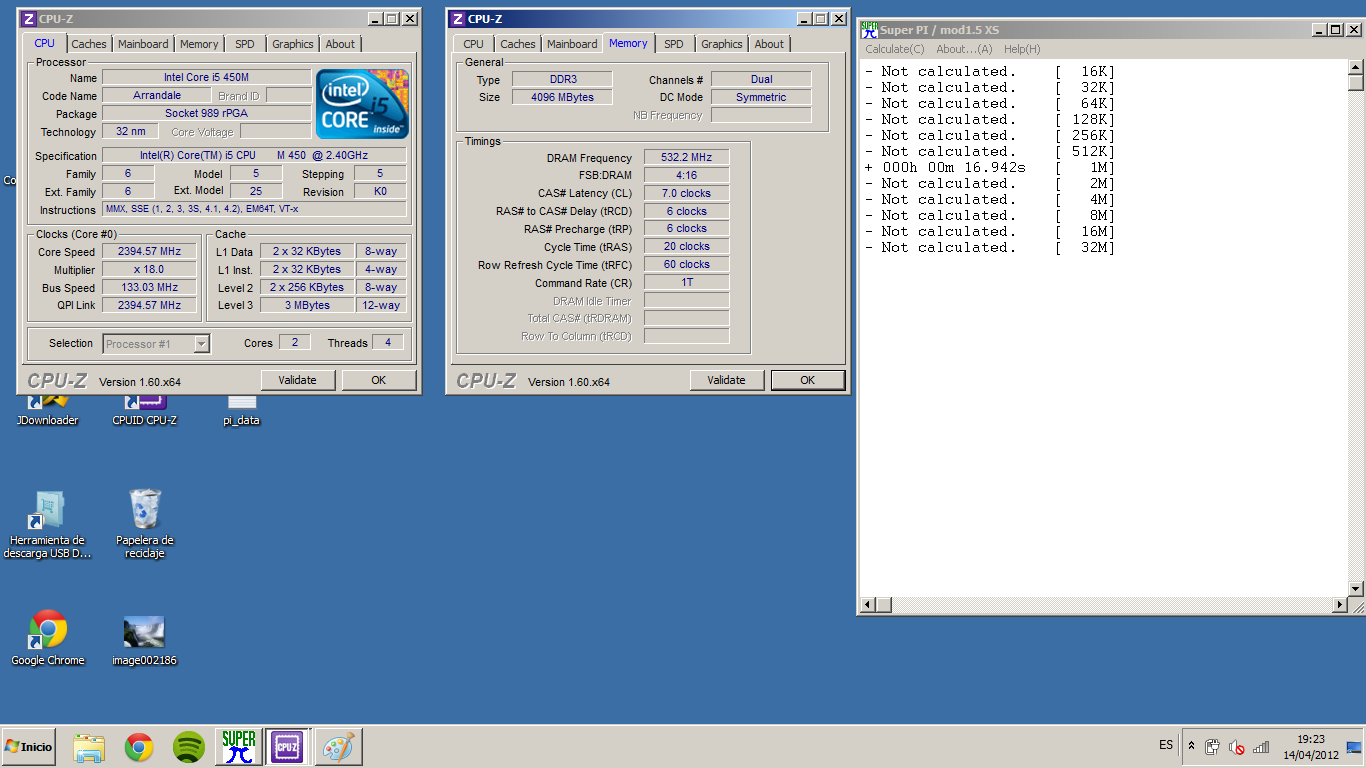Click the Command Rate value 1T
Viewport: 1366px width, 768px height.
(686, 283)
